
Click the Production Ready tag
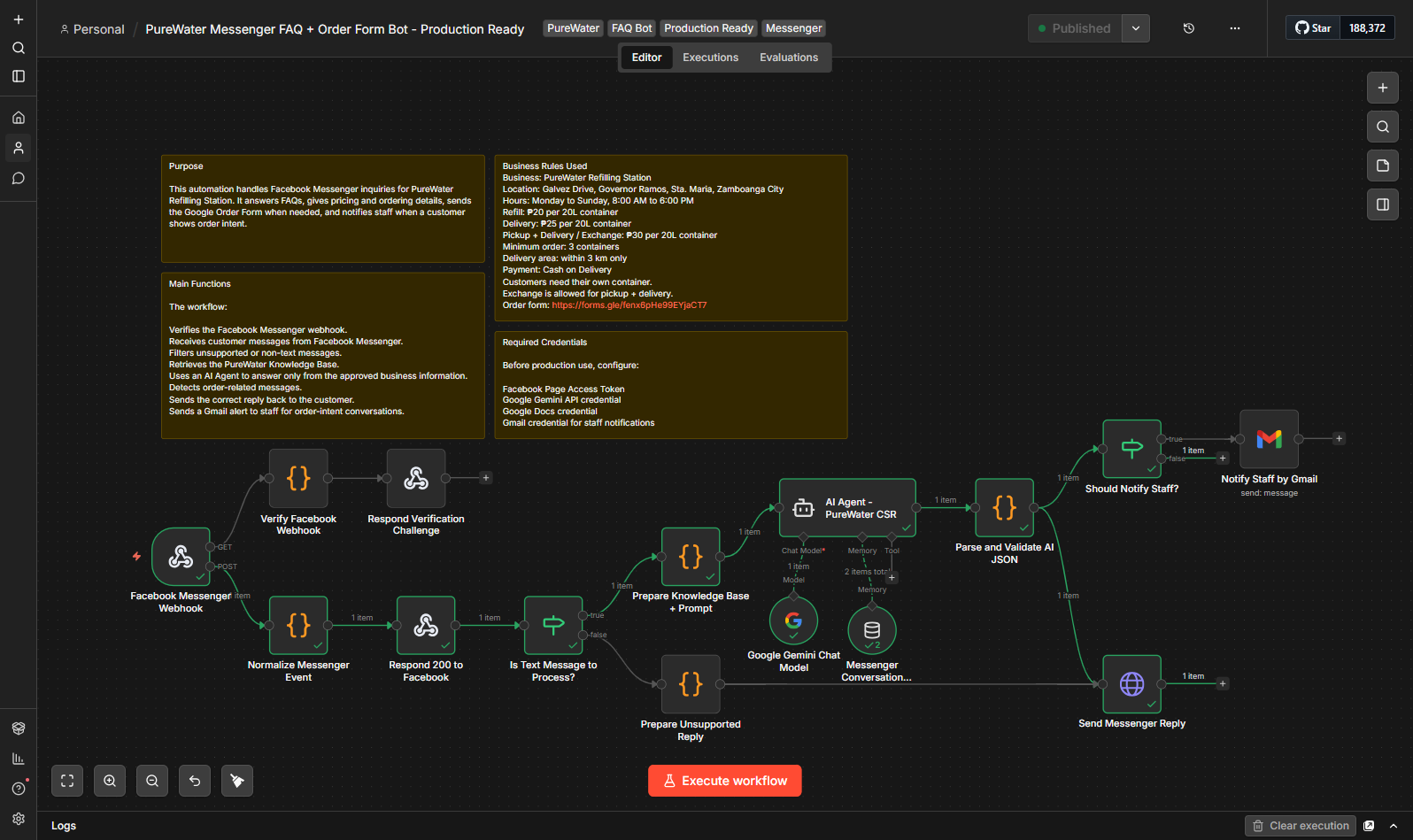(708, 28)
